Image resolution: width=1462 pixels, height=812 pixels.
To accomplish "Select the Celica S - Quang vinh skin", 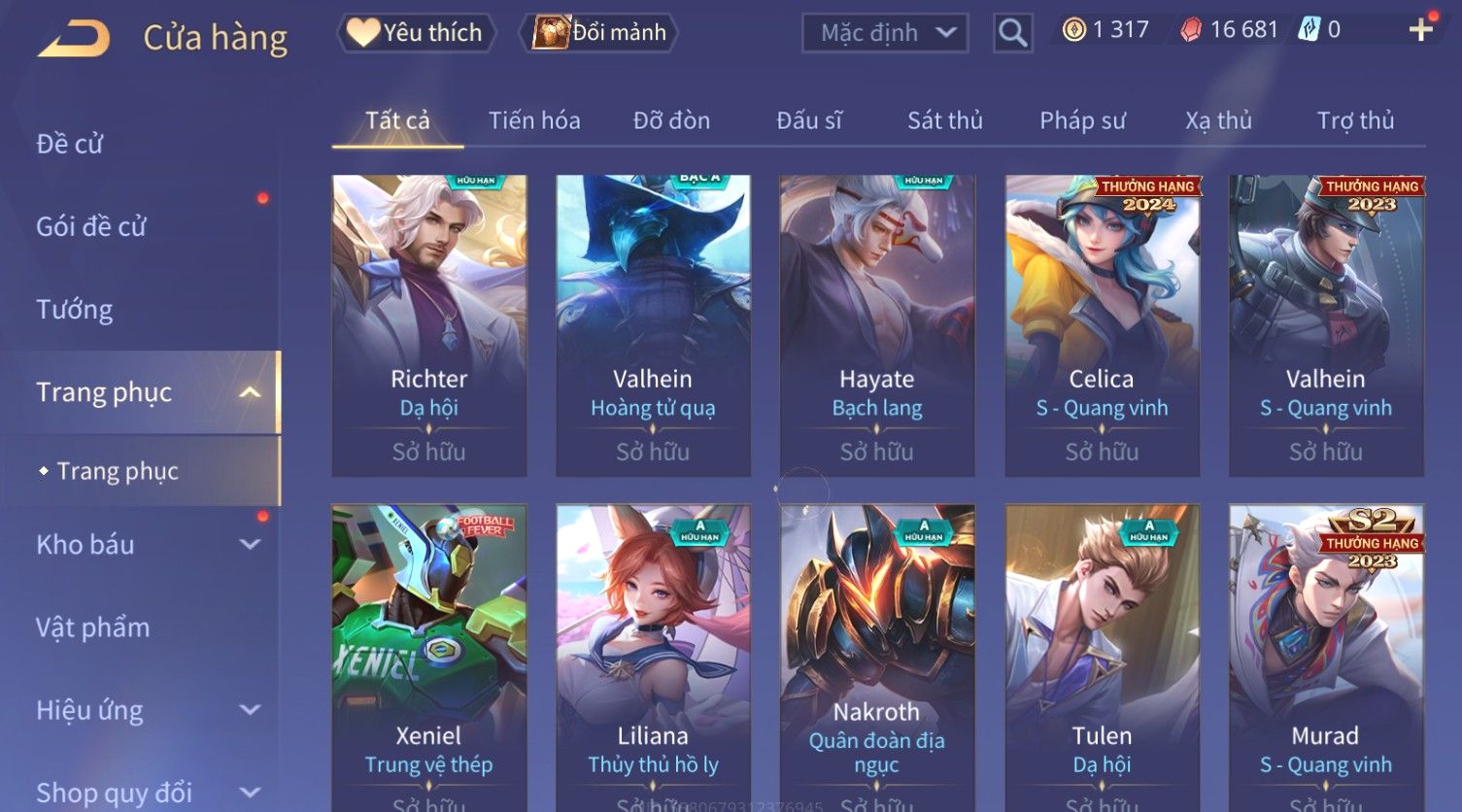I will coord(1102,325).
